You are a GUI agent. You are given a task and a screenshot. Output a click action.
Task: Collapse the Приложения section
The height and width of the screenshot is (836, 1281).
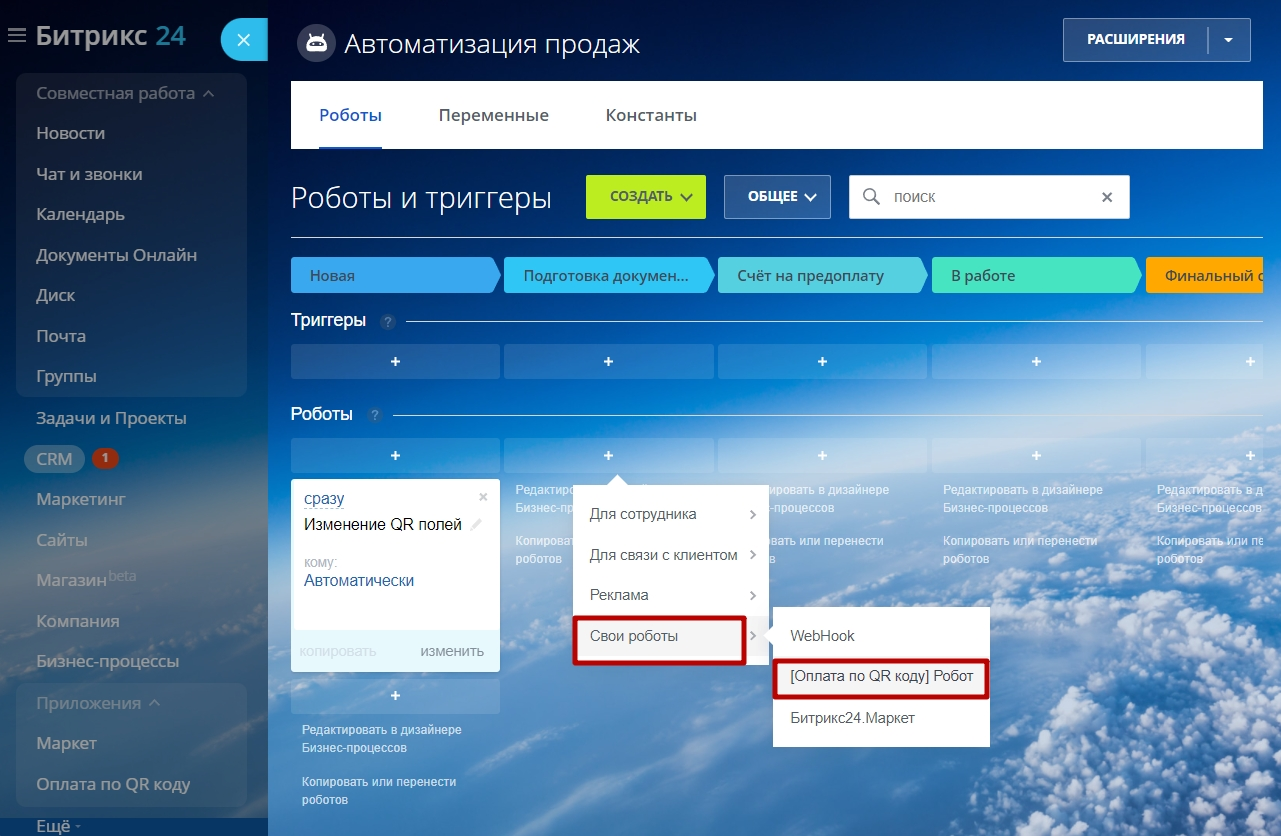98,703
